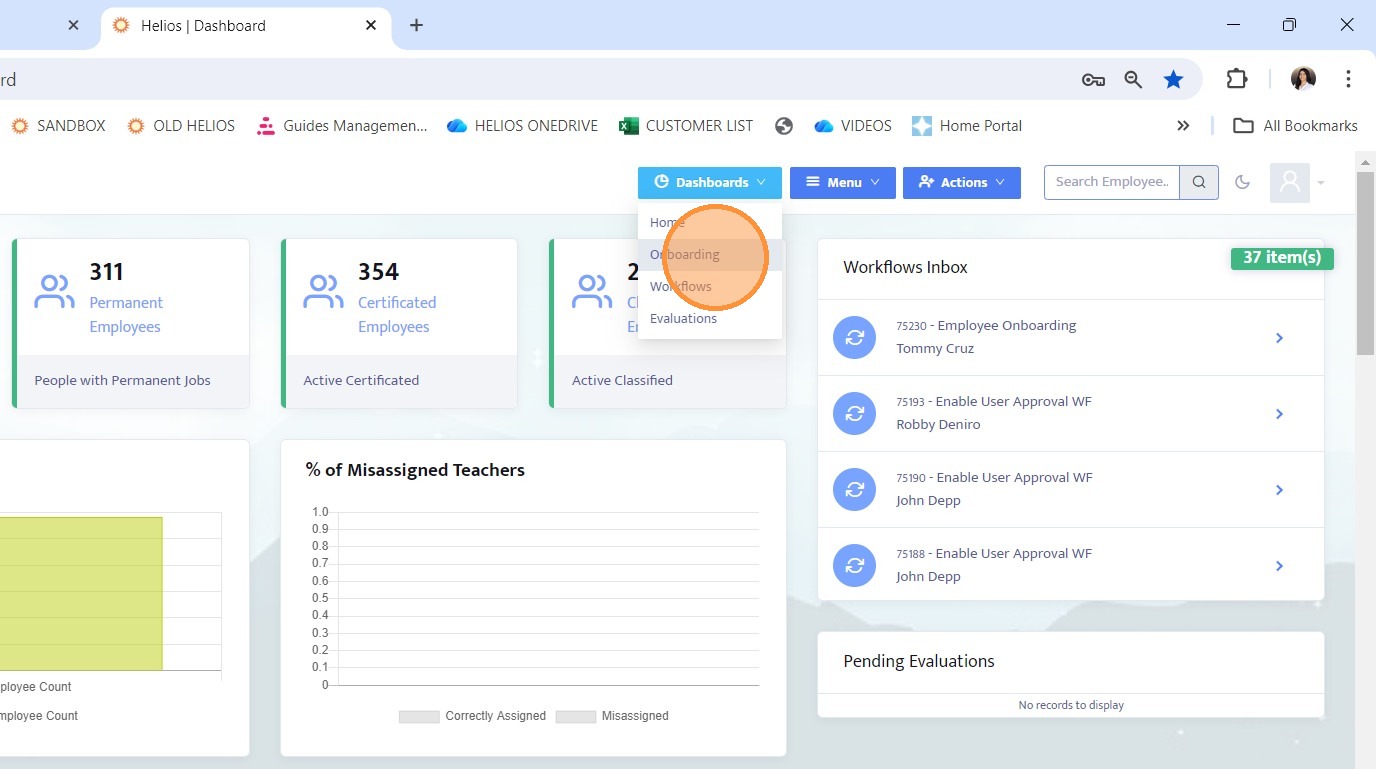Open the SANDBOX bookmark

58,126
